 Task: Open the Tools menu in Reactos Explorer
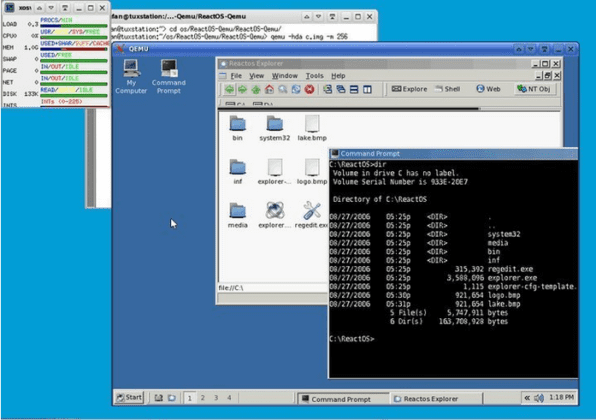315,76
